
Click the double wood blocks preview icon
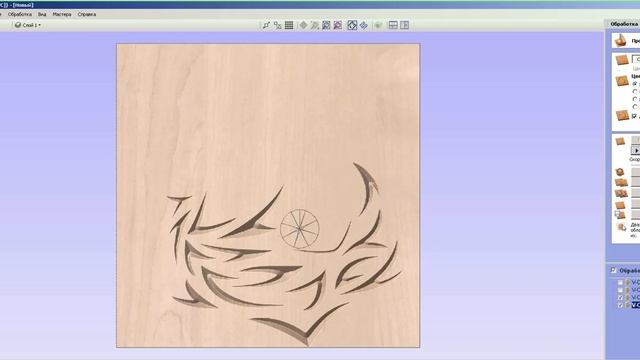pyautogui.click(x=621, y=193)
